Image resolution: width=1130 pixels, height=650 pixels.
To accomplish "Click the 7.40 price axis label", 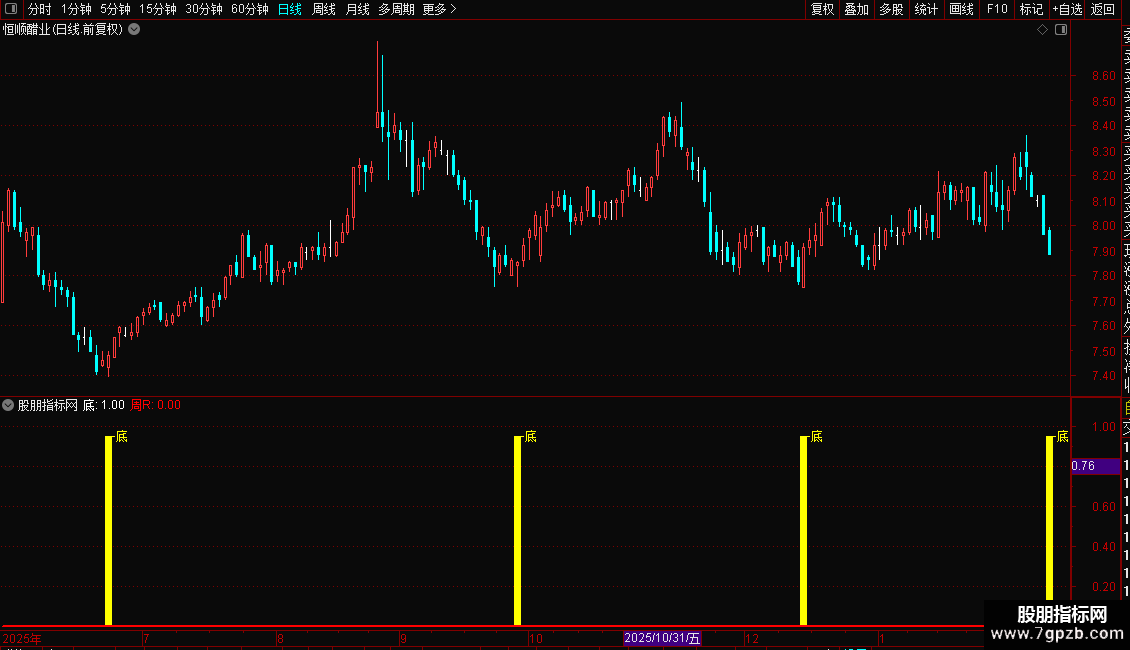I will point(1103,376).
